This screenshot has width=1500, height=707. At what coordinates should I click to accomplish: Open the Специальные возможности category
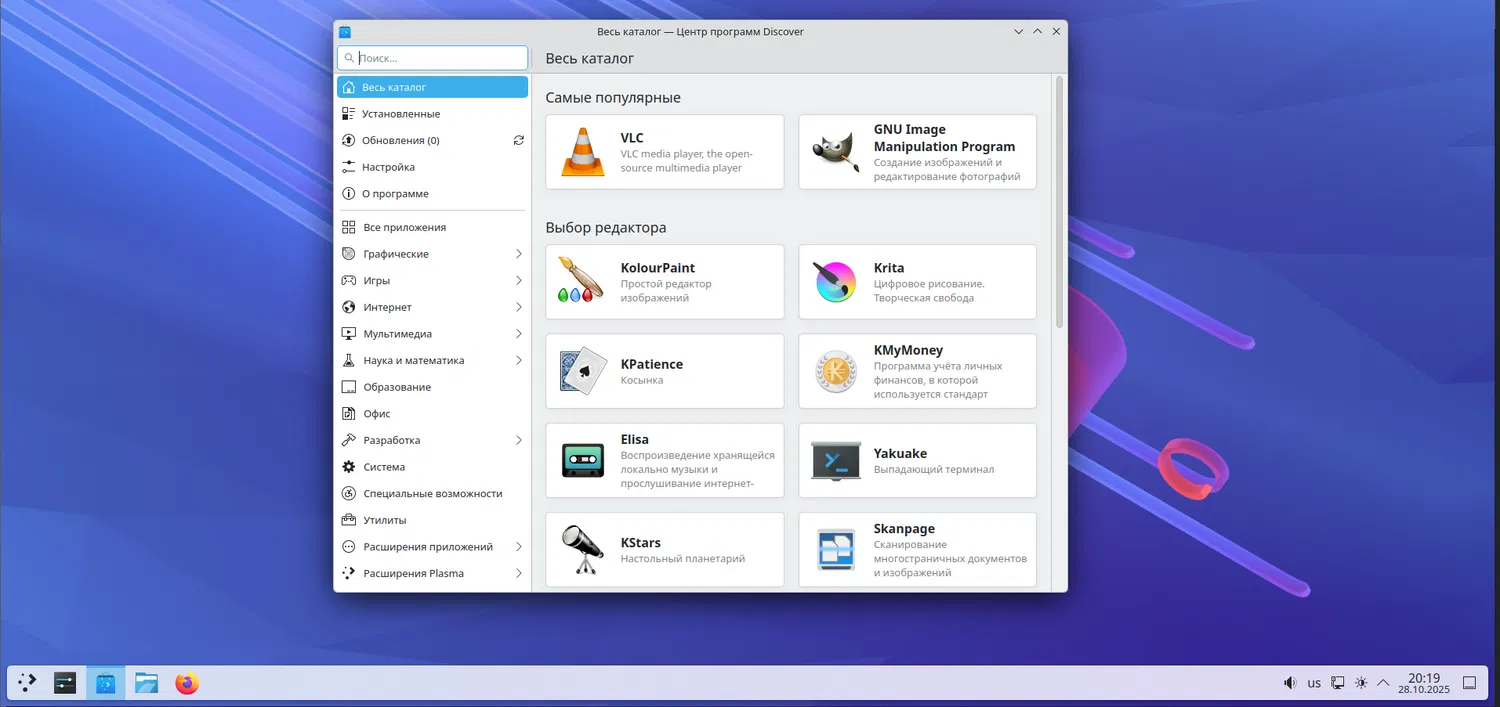pos(432,494)
